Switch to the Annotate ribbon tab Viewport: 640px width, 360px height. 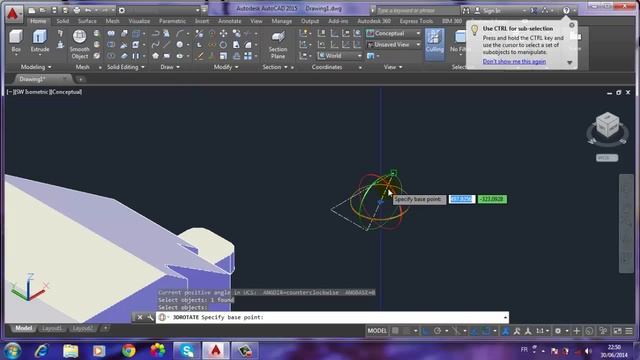(x=229, y=21)
